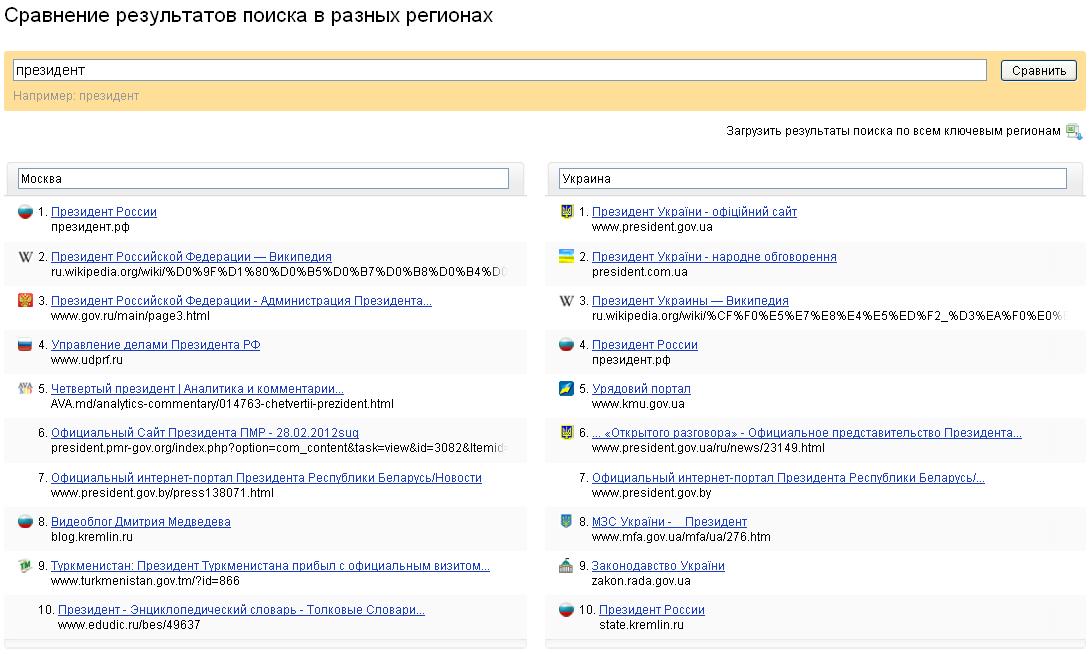Click the favicon next to Урядовий портал
The height and width of the screenshot is (654, 1089).
(x=567, y=389)
